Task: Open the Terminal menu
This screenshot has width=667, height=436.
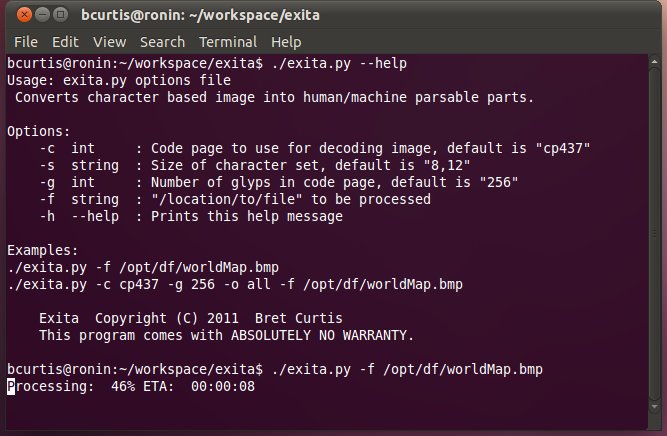Action: 227,42
